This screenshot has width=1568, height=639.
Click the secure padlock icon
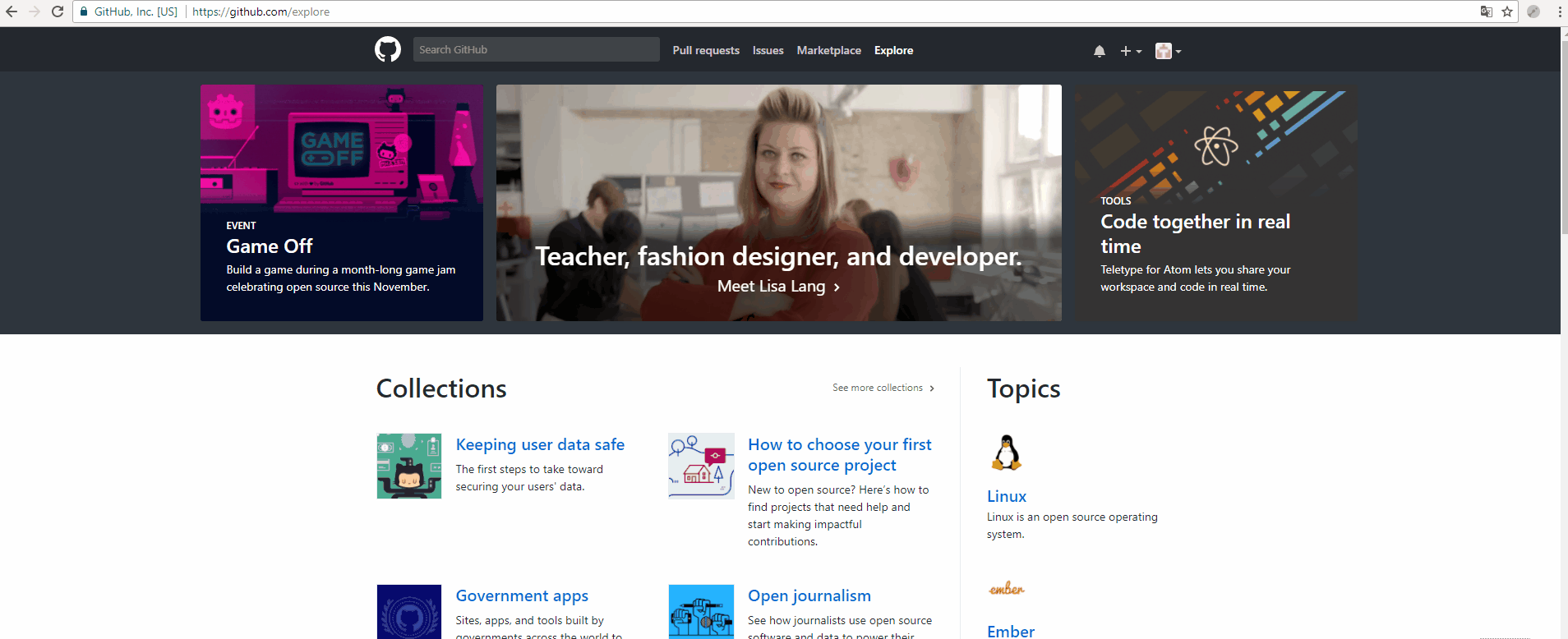click(84, 11)
